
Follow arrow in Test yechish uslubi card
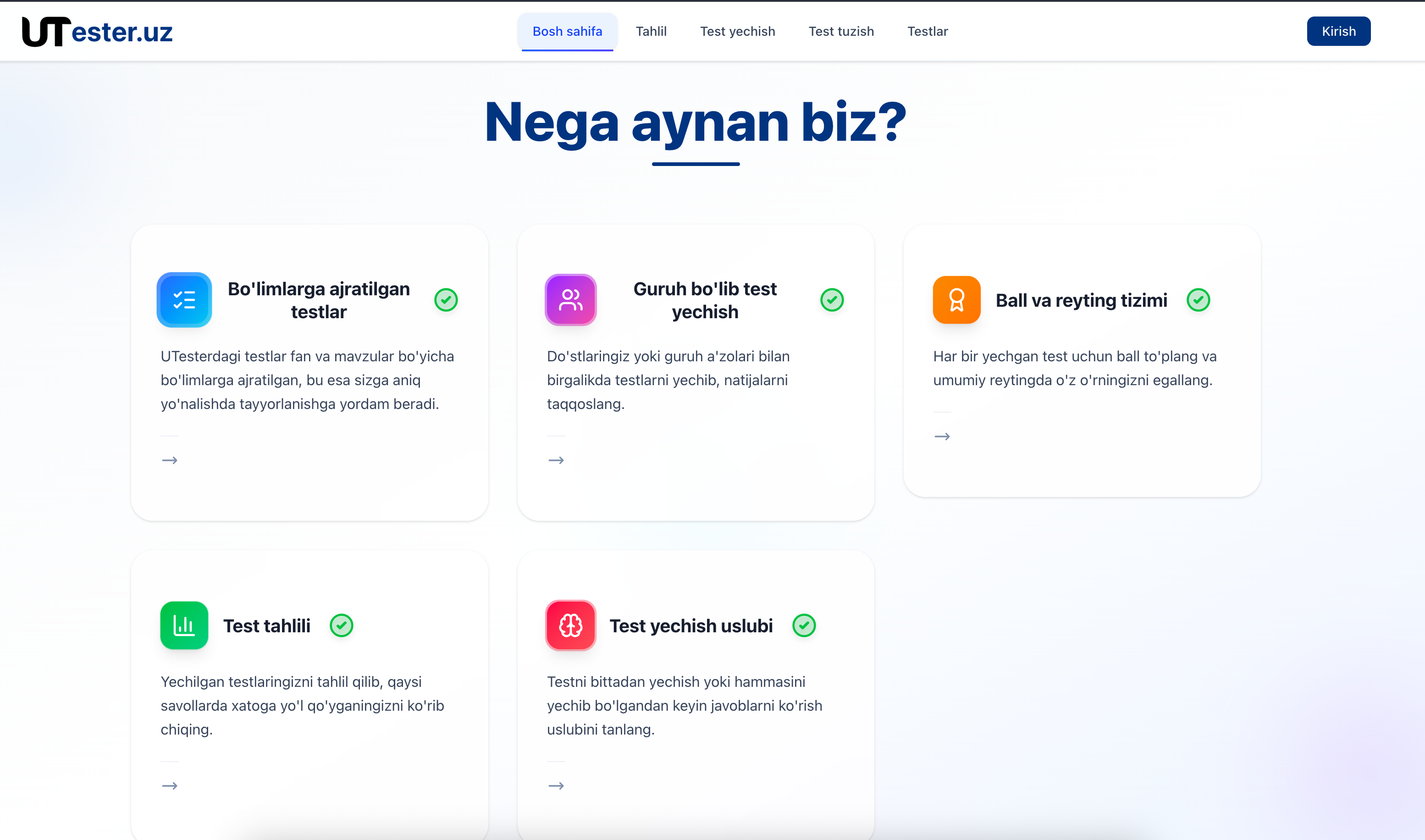tap(556, 785)
